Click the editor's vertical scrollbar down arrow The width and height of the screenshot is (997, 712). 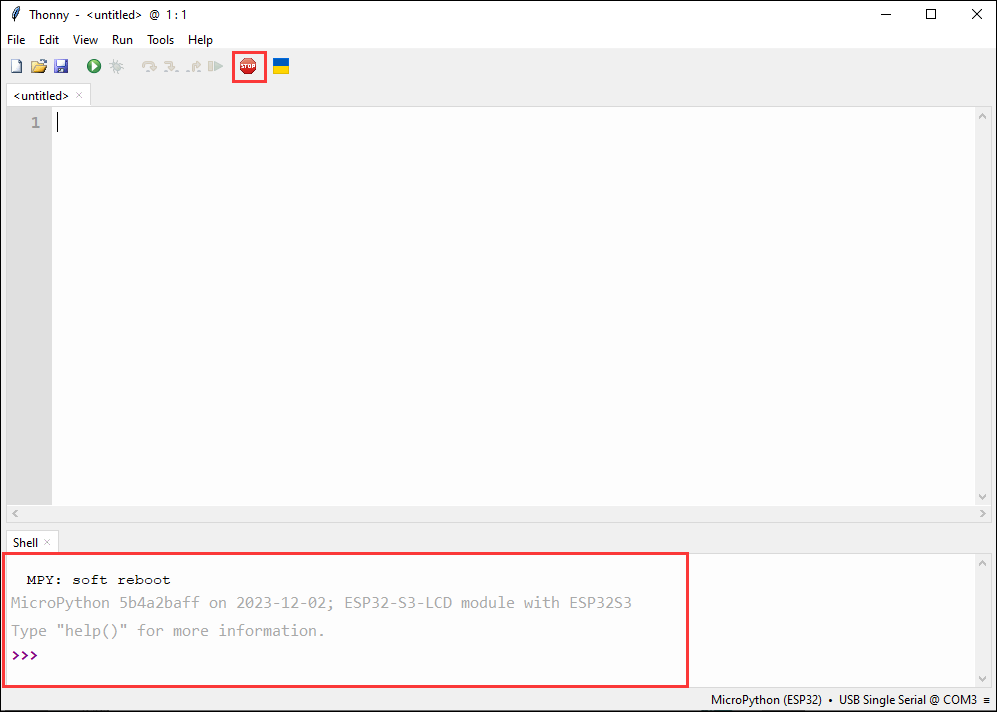click(x=982, y=496)
